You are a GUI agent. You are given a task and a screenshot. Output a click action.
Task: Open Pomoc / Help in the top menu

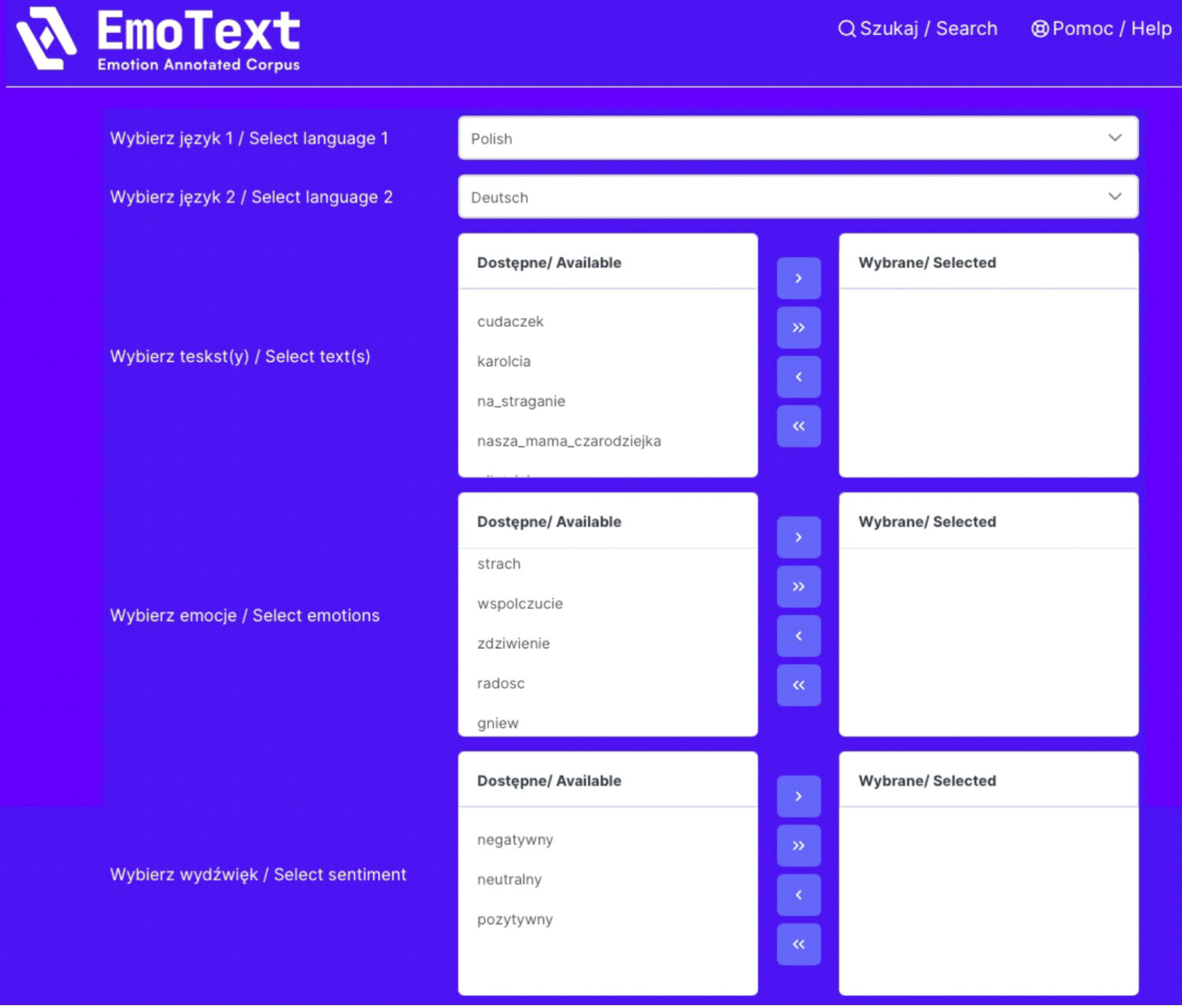pos(1102,29)
